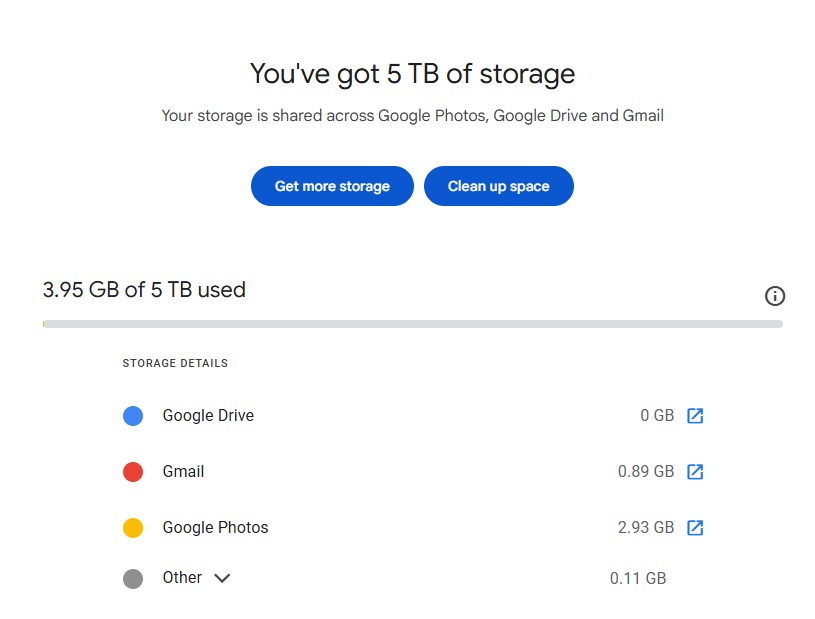Click the storage info icon
This screenshot has width=815, height=619.
[774, 296]
